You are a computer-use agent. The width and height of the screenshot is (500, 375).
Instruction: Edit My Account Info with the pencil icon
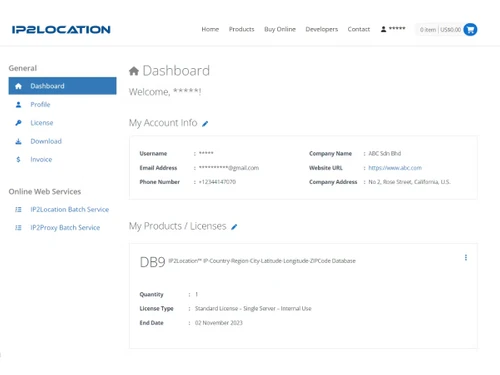205,124
